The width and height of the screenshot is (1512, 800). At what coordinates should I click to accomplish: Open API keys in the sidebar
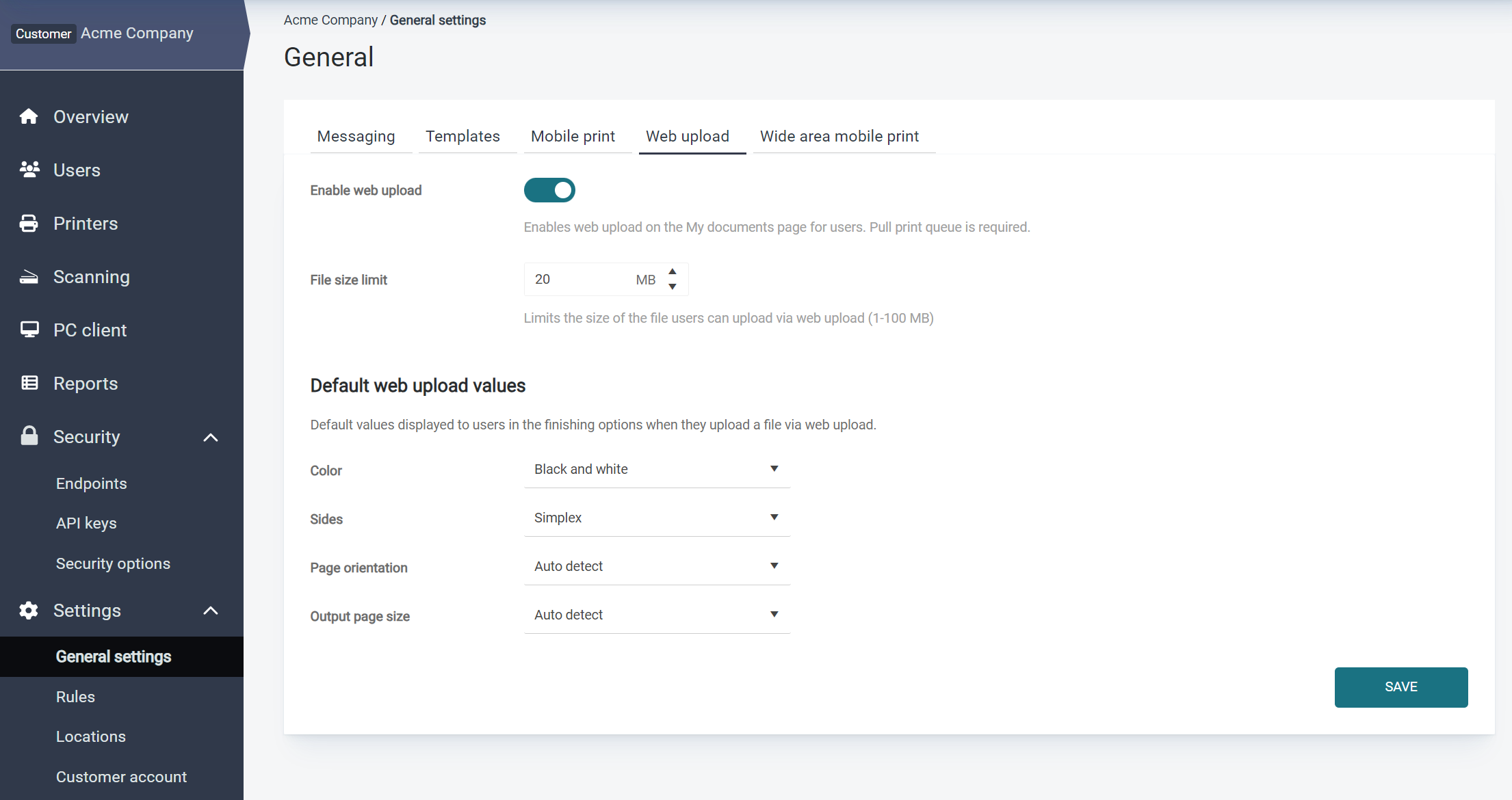point(86,523)
